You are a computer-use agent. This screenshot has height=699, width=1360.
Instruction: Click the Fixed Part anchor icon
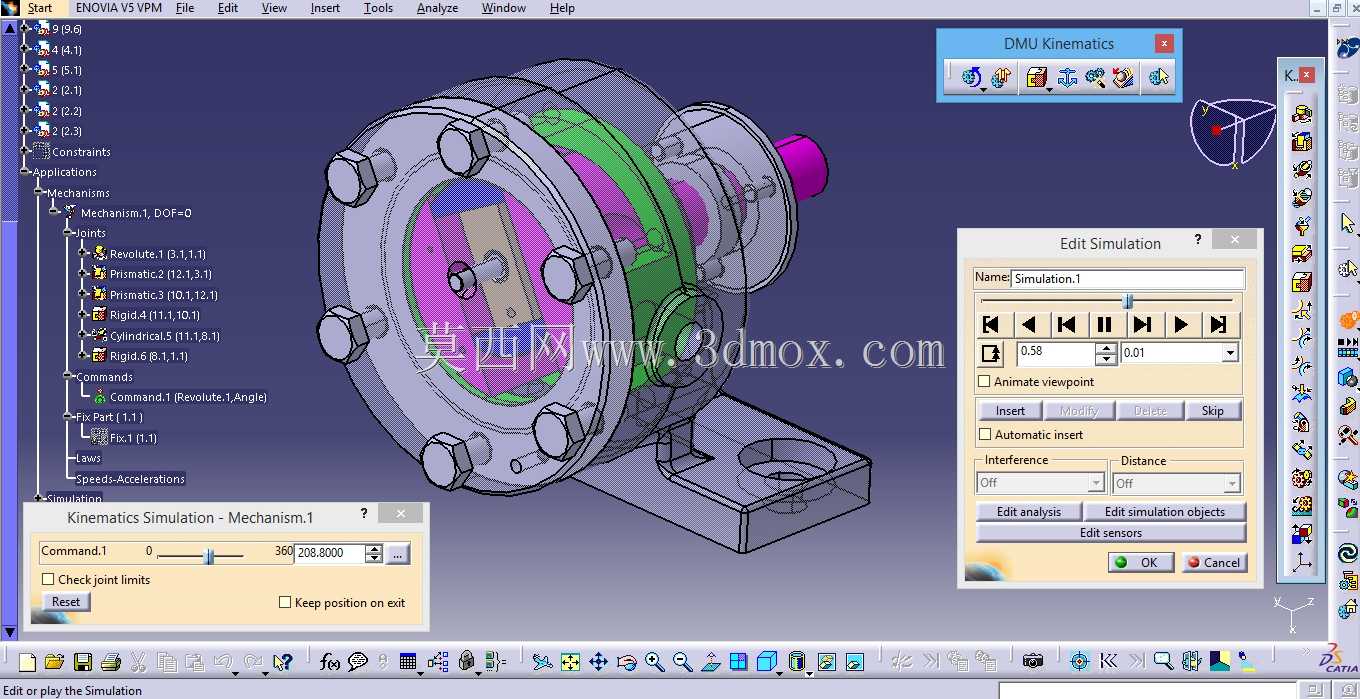(1067, 77)
